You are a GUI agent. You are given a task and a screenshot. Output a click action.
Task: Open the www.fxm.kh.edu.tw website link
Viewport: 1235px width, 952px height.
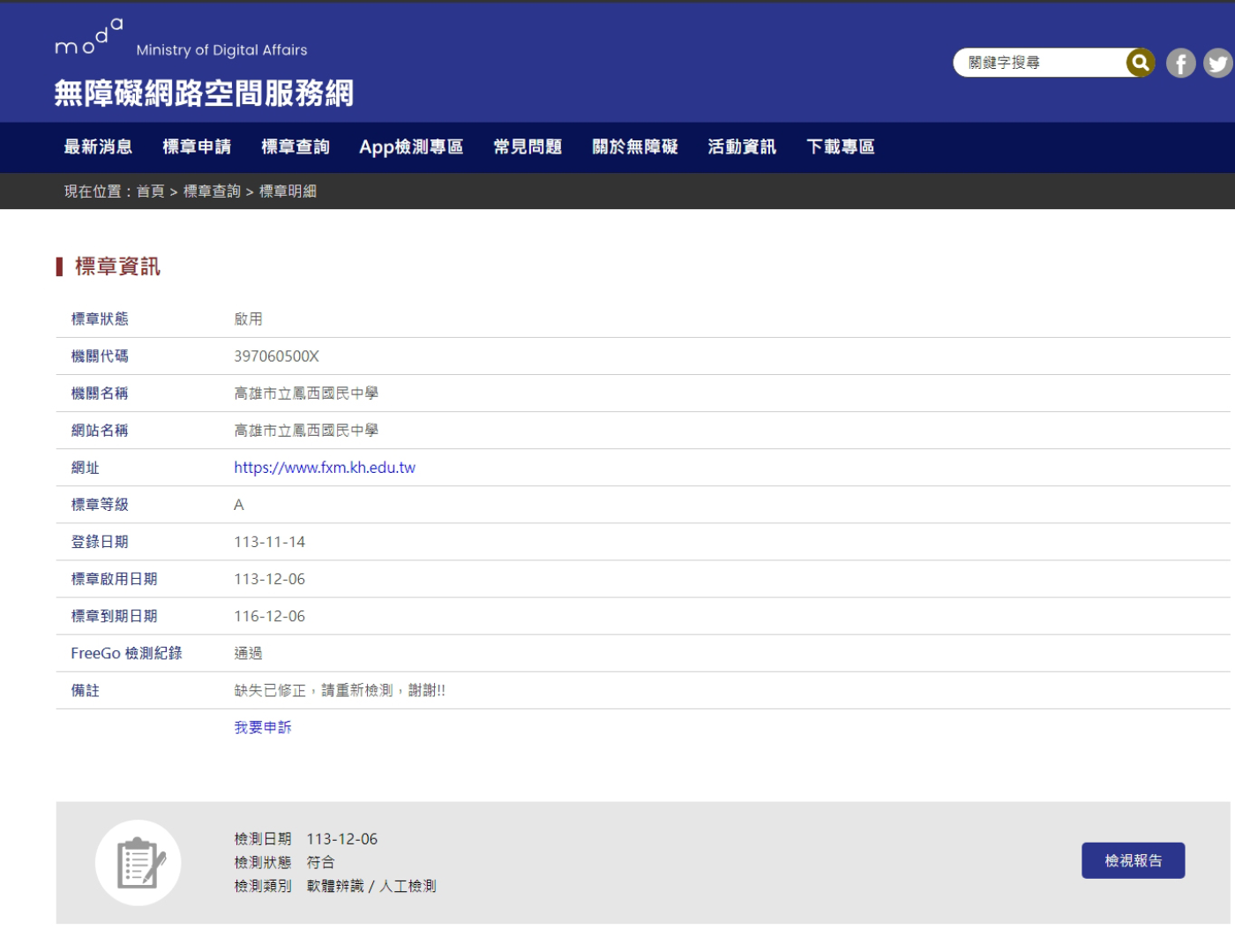325,468
